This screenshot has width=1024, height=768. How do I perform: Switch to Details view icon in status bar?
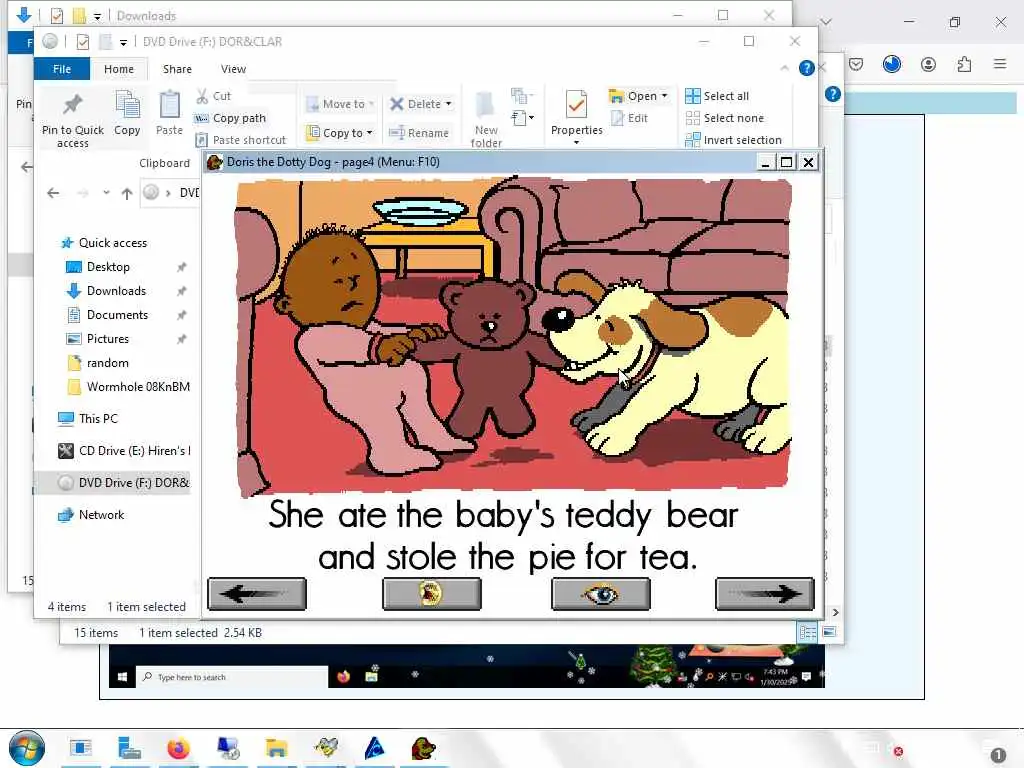pos(807,632)
